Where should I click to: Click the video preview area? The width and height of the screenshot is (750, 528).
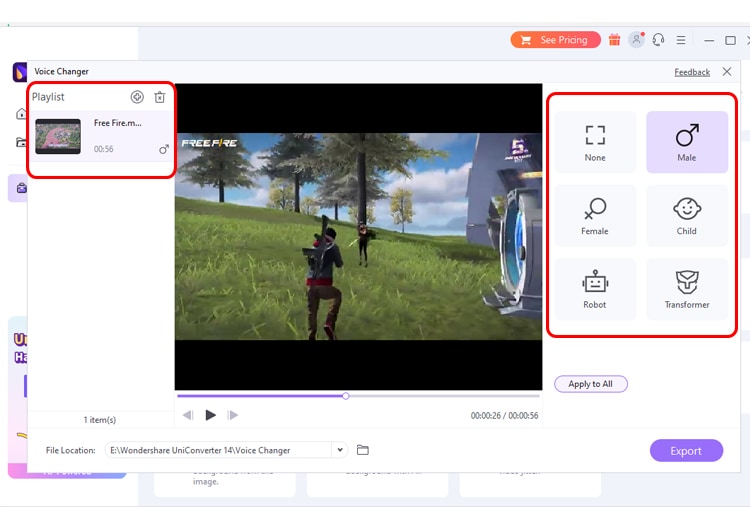359,237
